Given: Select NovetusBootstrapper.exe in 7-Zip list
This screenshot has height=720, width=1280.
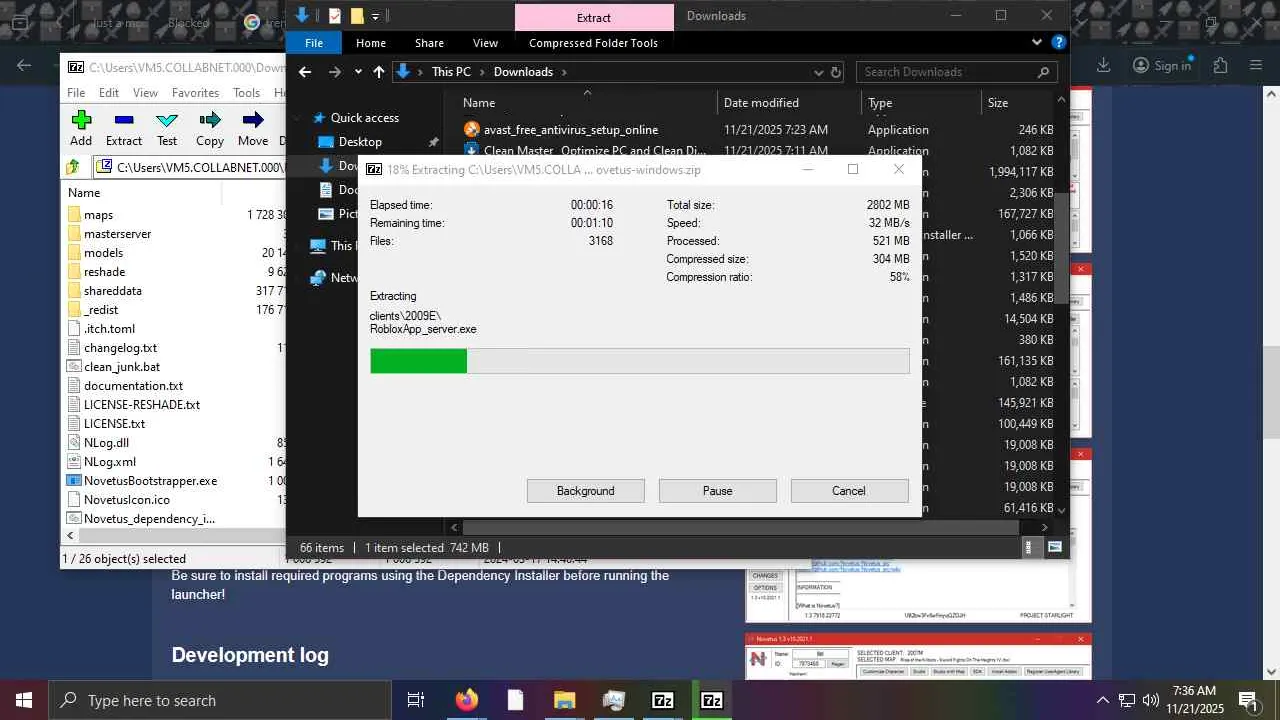Looking at the screenshot, I should [x=150, y=481].
